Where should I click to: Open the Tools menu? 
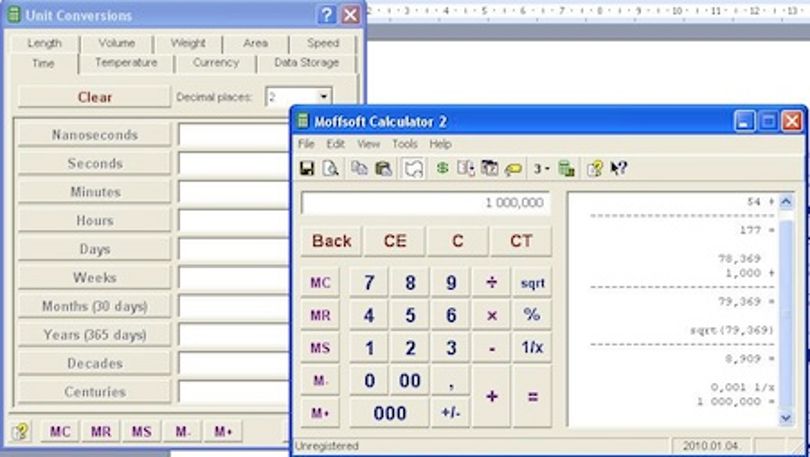pos(405,144)
